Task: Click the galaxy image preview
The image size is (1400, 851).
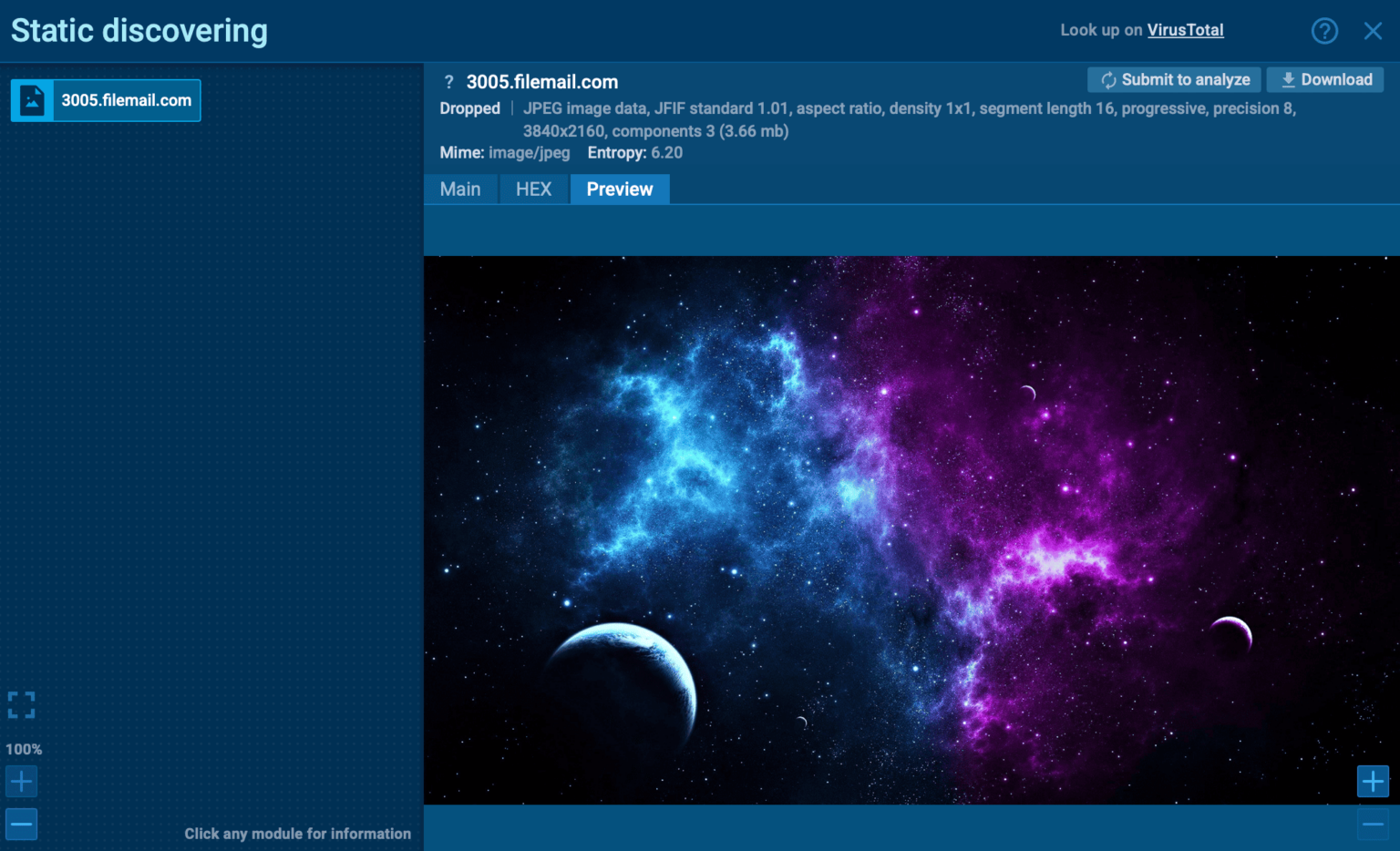Action: pos(911,530)
